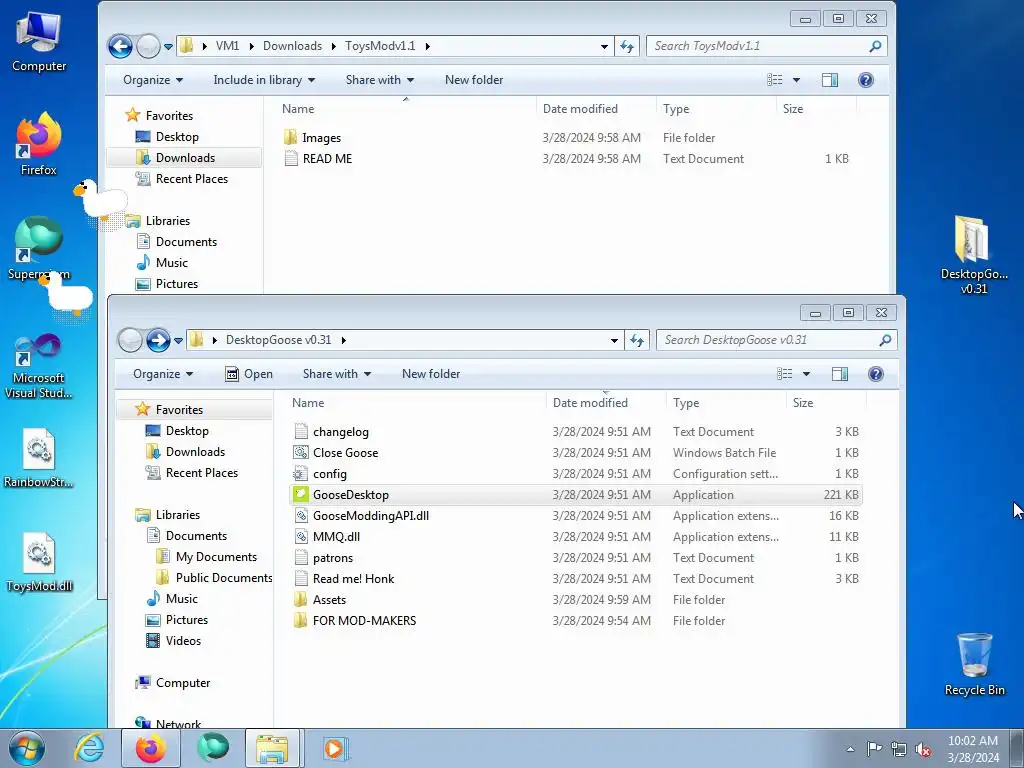
Task: Click the taskbar clock showing 10:02 AM
Action: pos(973,749)
